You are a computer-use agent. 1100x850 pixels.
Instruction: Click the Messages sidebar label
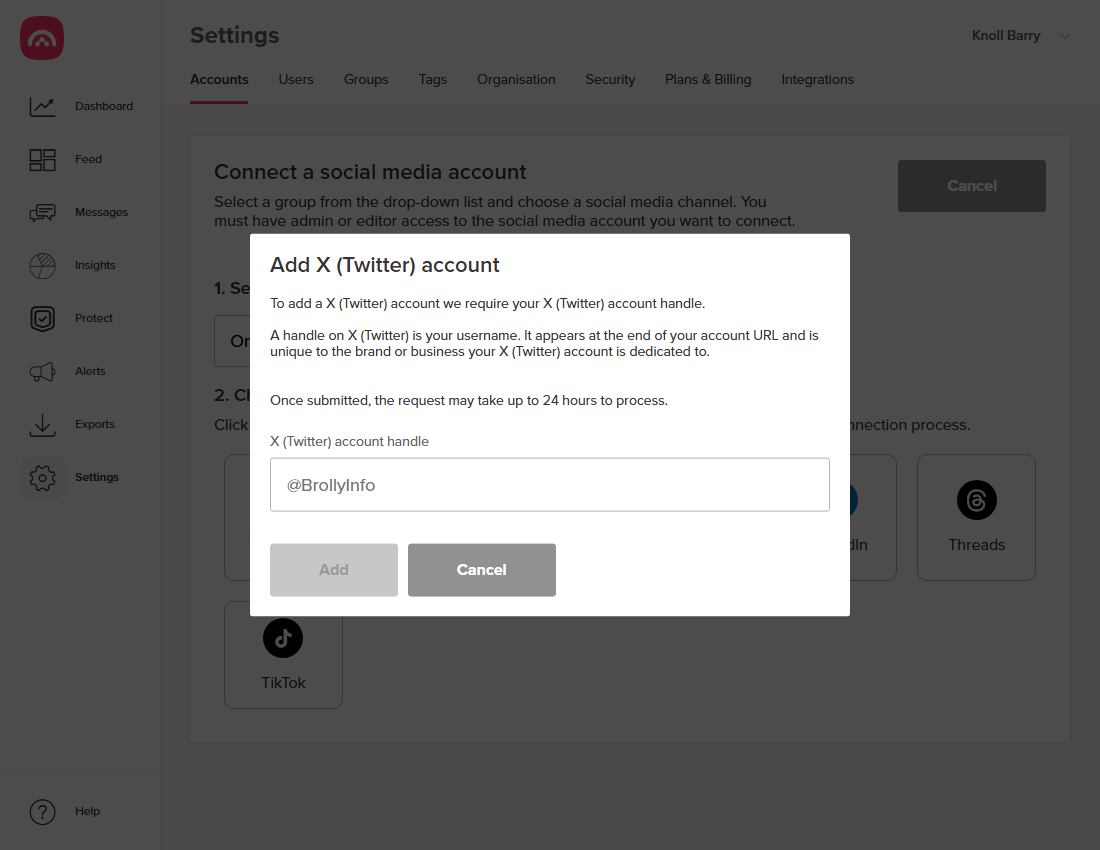101,212
